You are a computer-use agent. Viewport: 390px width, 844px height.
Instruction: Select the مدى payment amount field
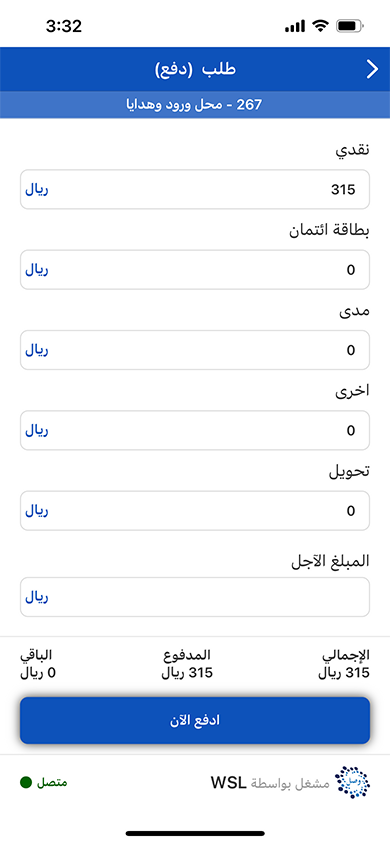pos(195,350)
